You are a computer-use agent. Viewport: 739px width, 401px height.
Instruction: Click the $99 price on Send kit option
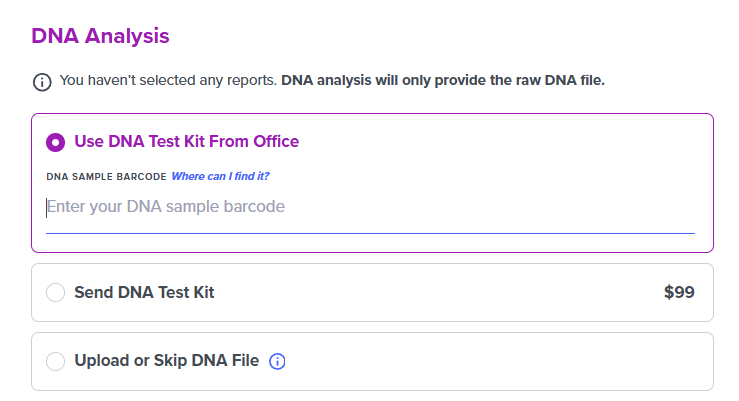click(x=679, y=293)
